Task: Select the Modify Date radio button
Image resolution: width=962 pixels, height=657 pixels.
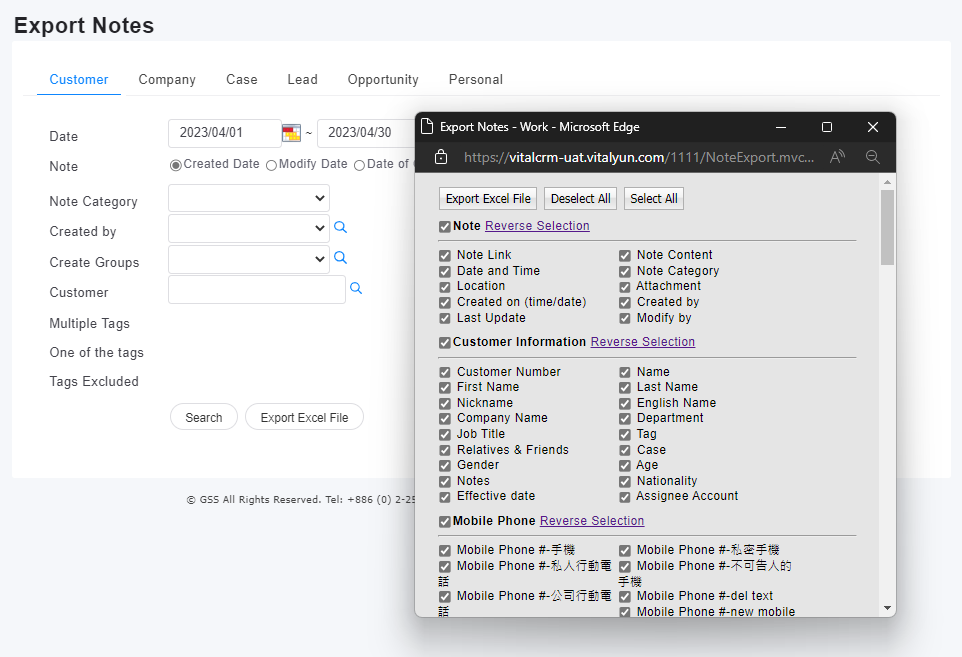Action: [271, 165]
